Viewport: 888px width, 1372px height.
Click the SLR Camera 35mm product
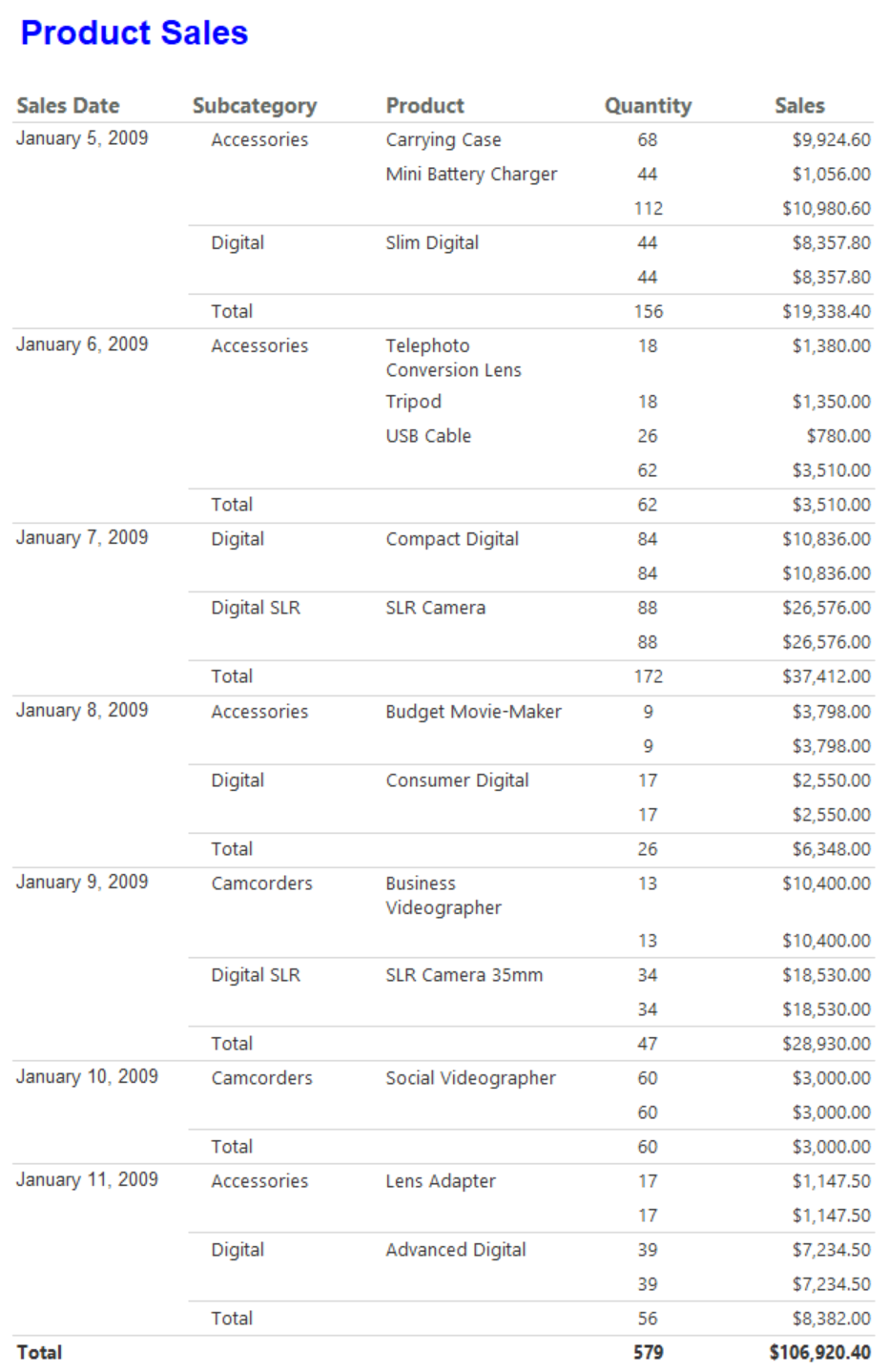click(464, 975)
